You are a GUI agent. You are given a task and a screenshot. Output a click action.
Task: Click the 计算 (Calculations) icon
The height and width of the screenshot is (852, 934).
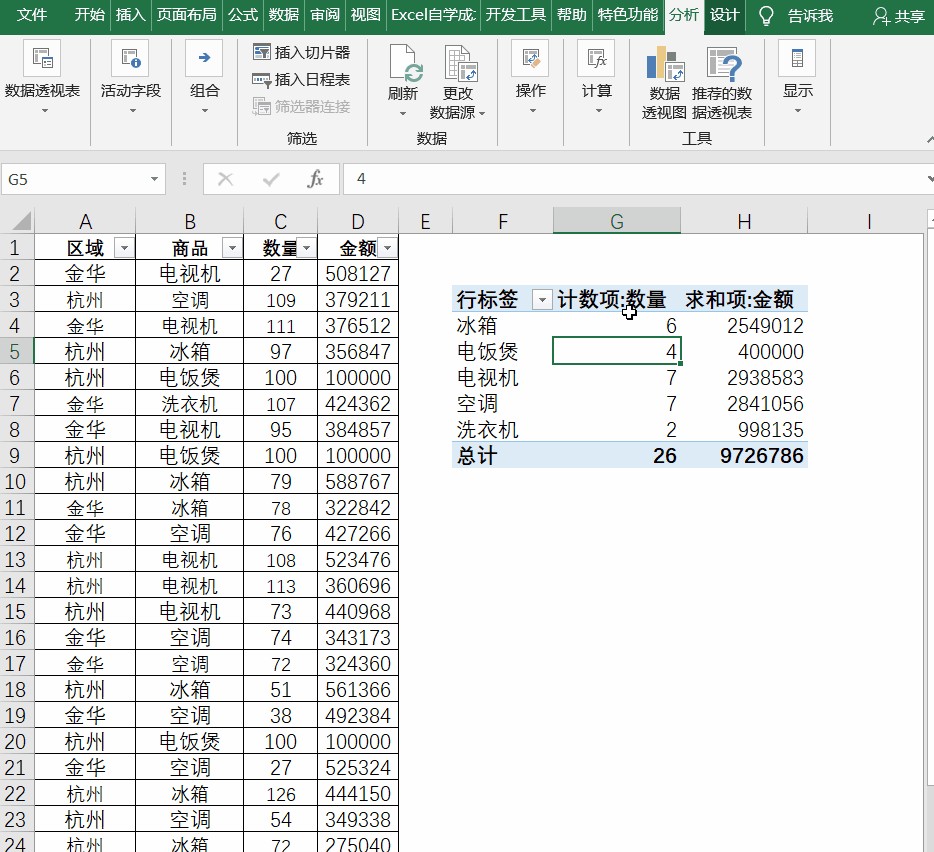(596, 59)
